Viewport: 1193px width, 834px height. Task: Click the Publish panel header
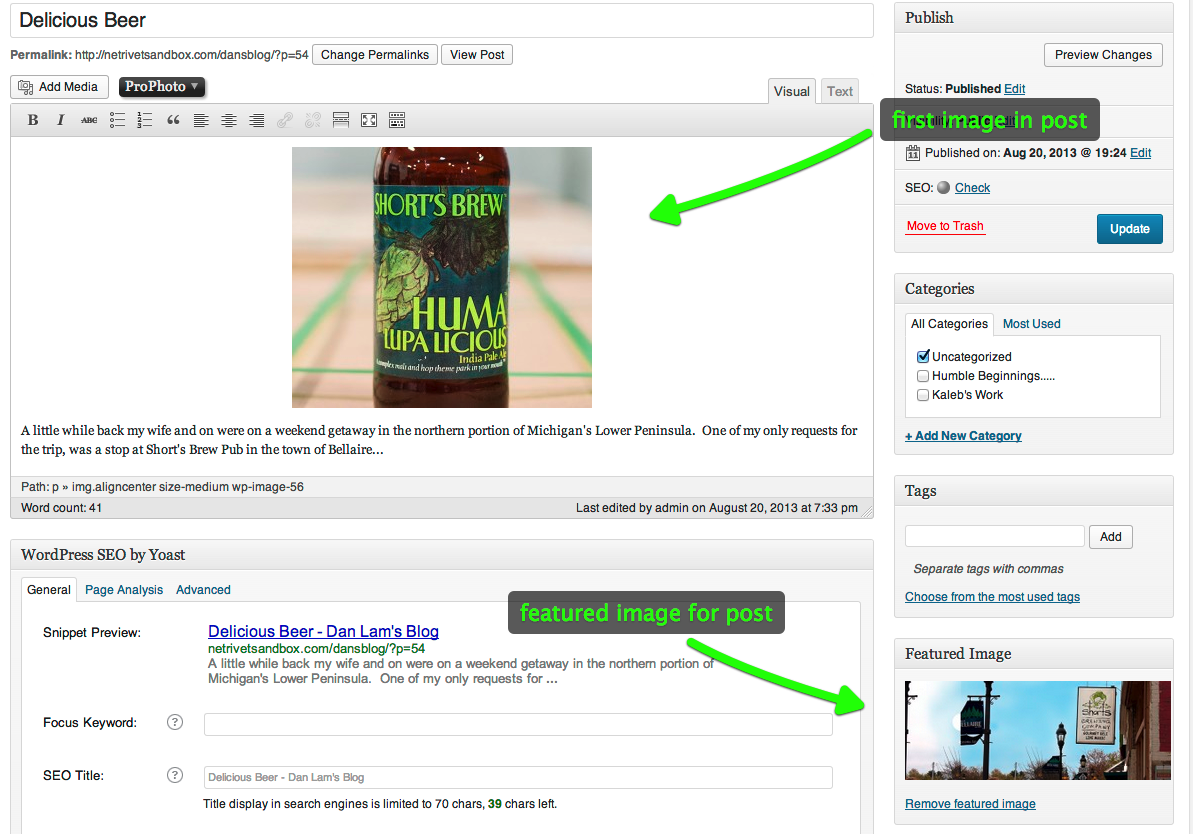1033,18
